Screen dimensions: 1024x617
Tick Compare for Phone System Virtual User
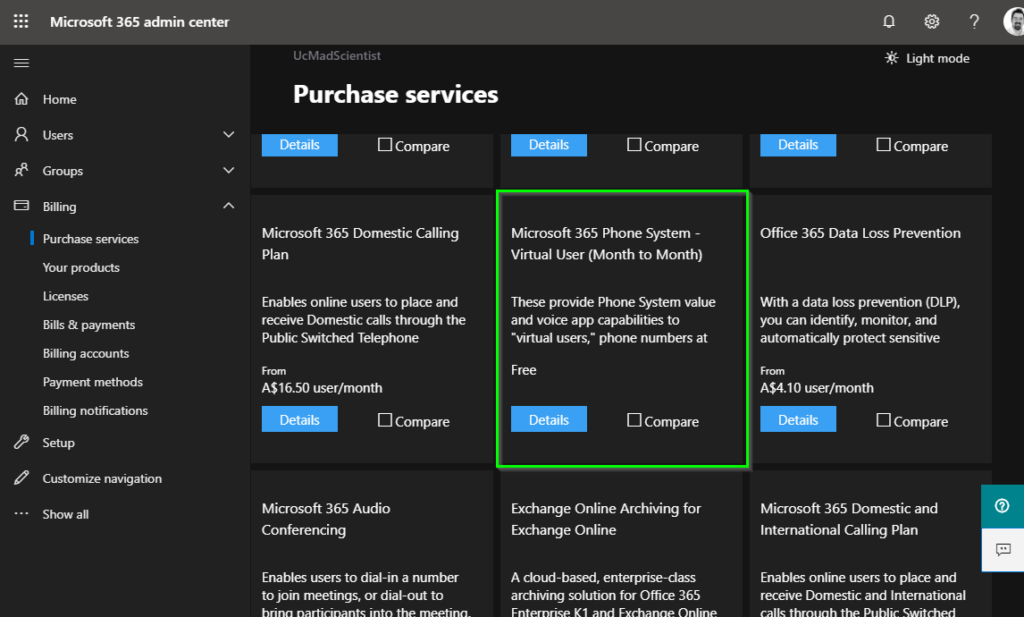coord(634,420)
